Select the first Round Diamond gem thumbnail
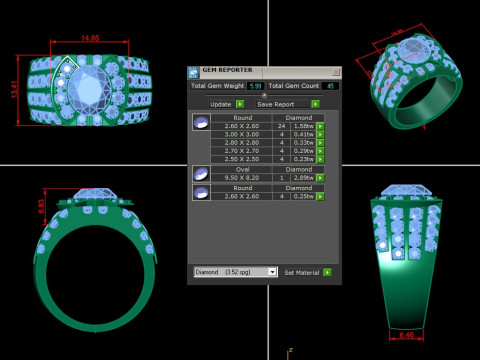 pos(201,122)
